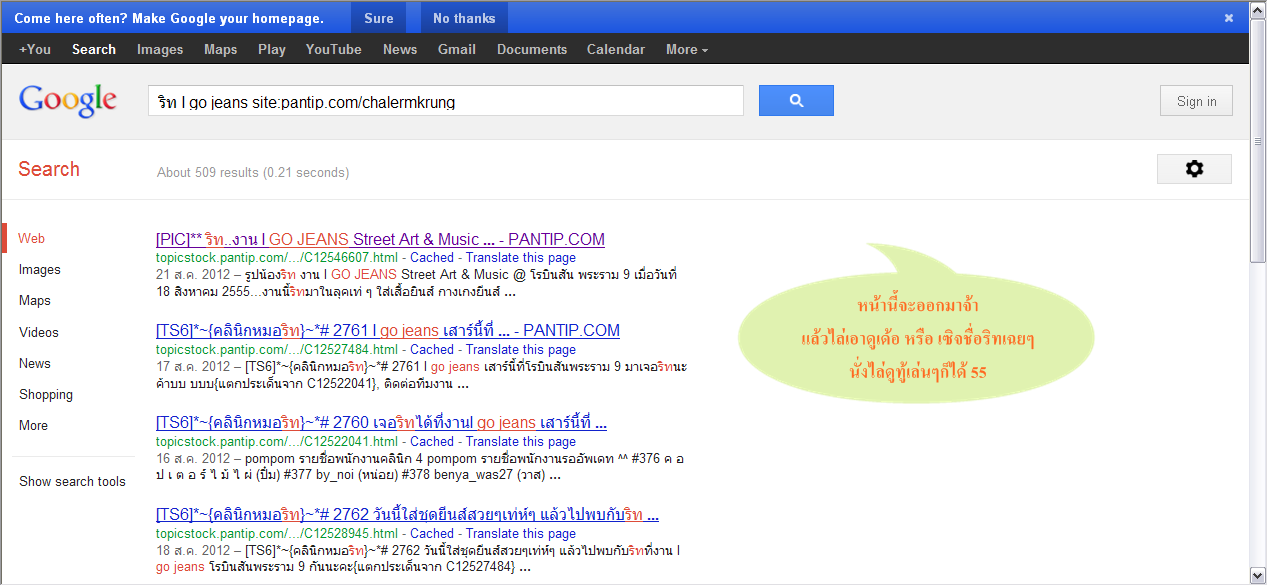Open Calendar in the top bar
This screenshot has height=586, width=1268.
pyautogui.click(x=616, y=49)
